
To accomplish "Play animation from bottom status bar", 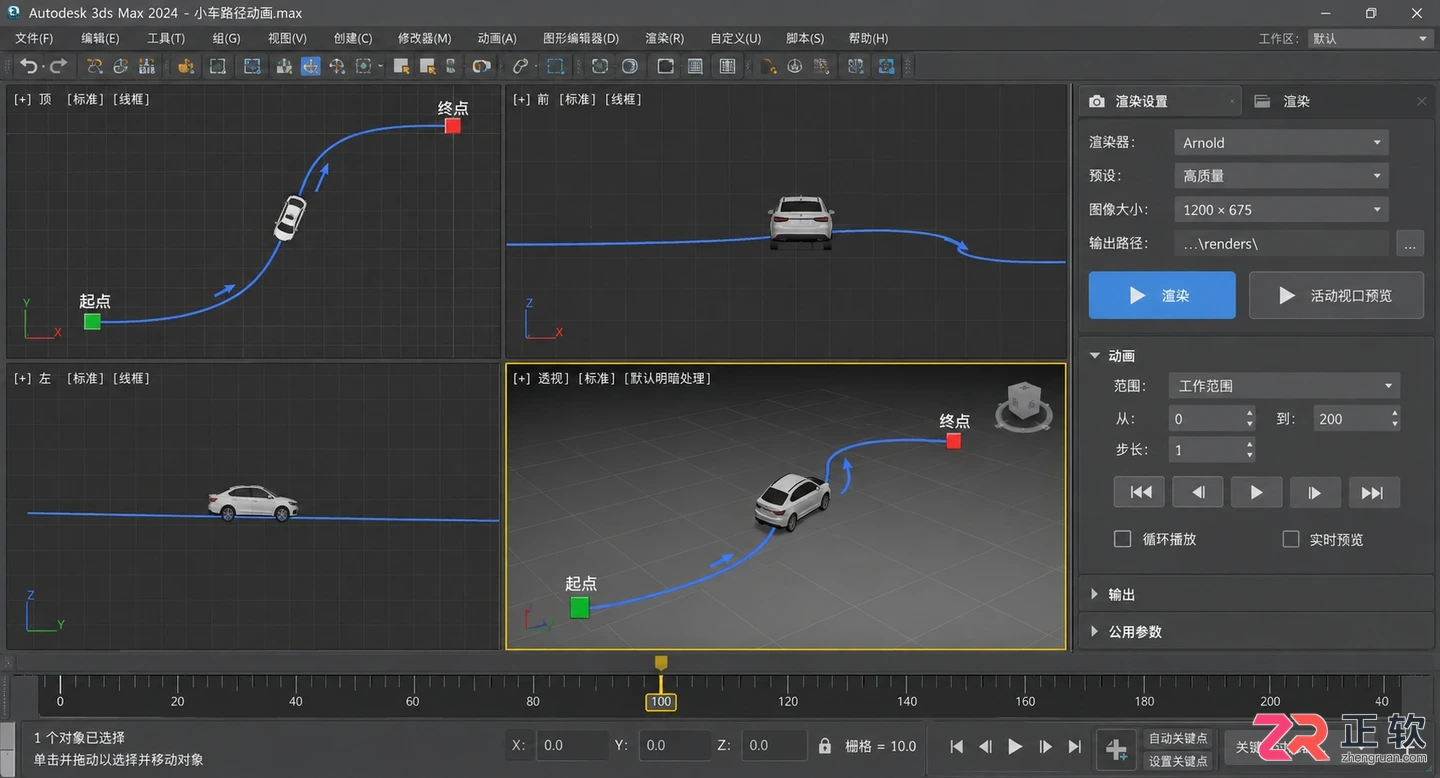I will tap(1015, 746).
